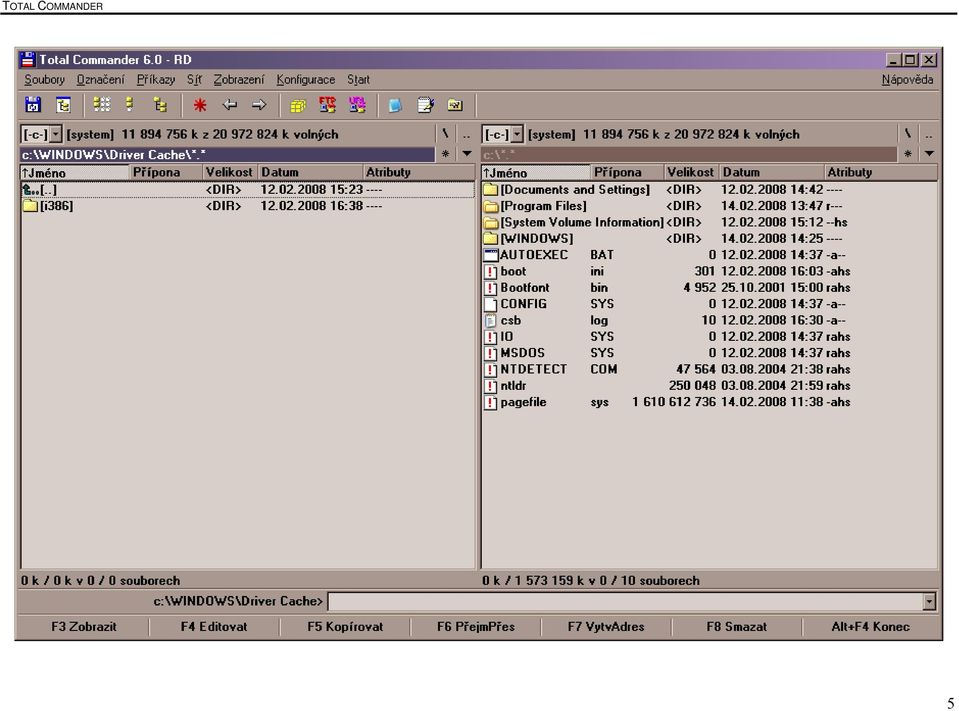Click Alt+F4 Konec button
The image size is (959, 711).
pos(870,627)
